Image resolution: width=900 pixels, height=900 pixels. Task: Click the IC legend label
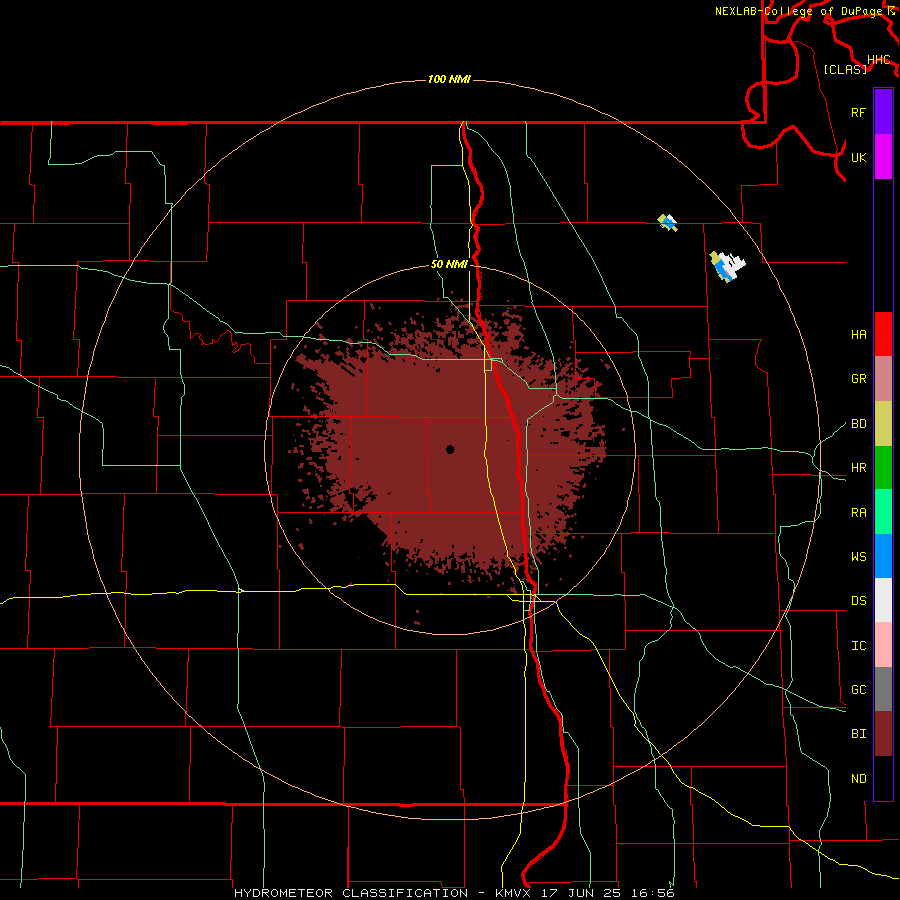[x=859, y=646]
